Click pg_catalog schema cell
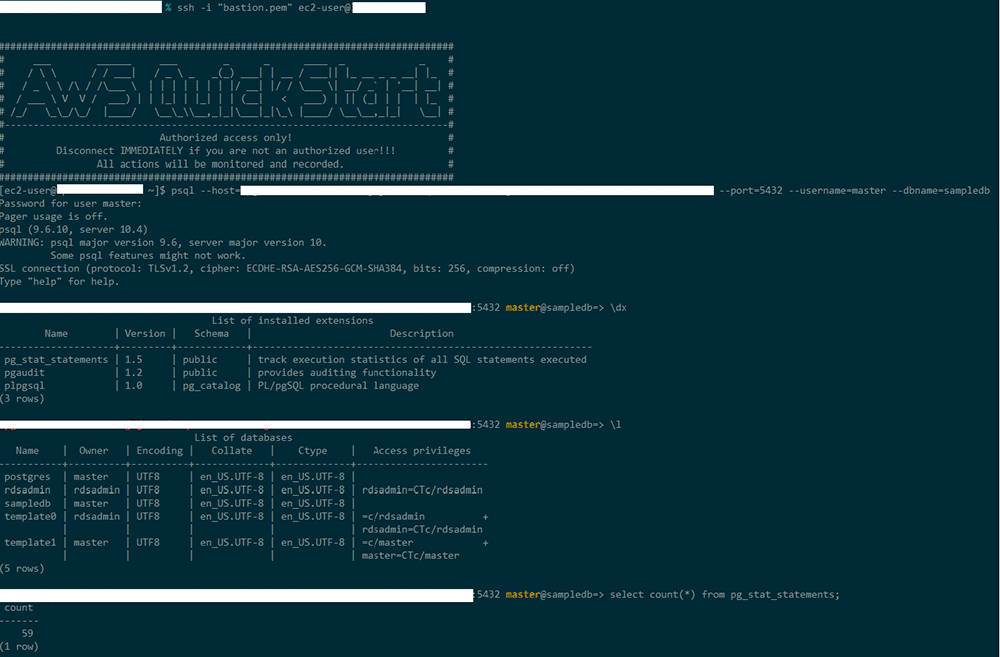This screenshot has width=1000, height=657. coord(212,386)
